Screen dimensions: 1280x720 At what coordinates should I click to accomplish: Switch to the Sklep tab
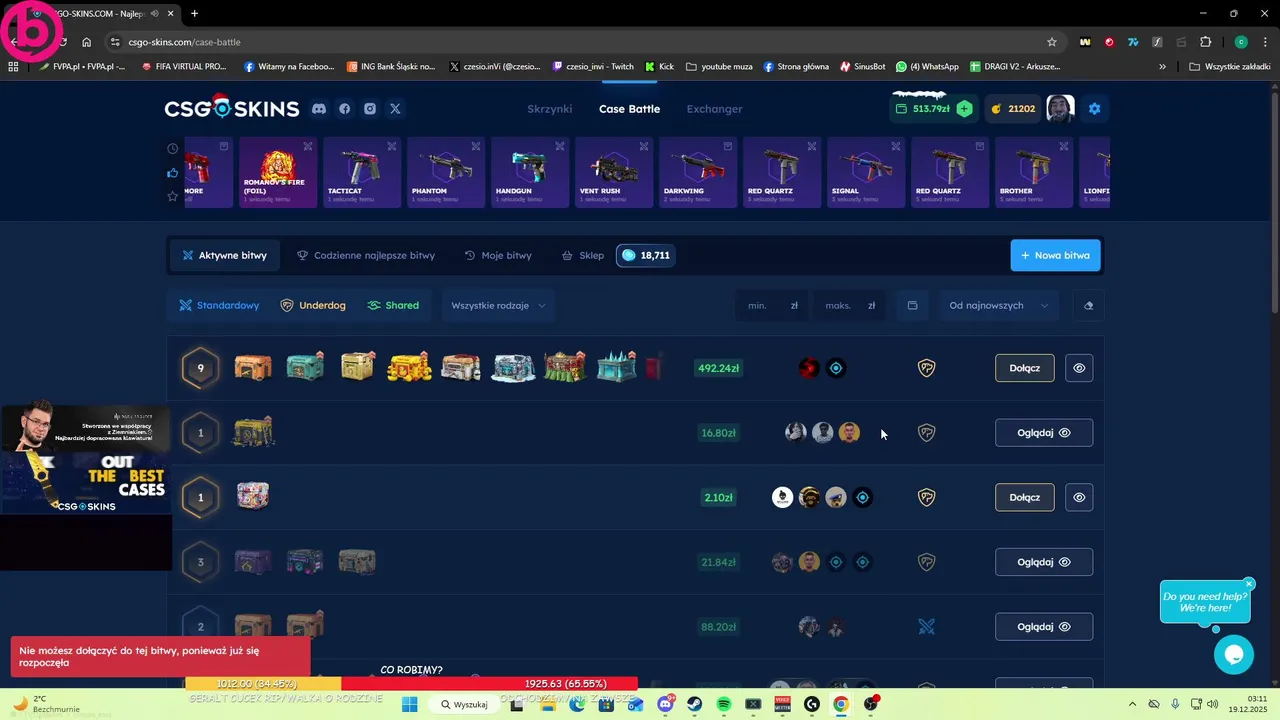[583, 256]
